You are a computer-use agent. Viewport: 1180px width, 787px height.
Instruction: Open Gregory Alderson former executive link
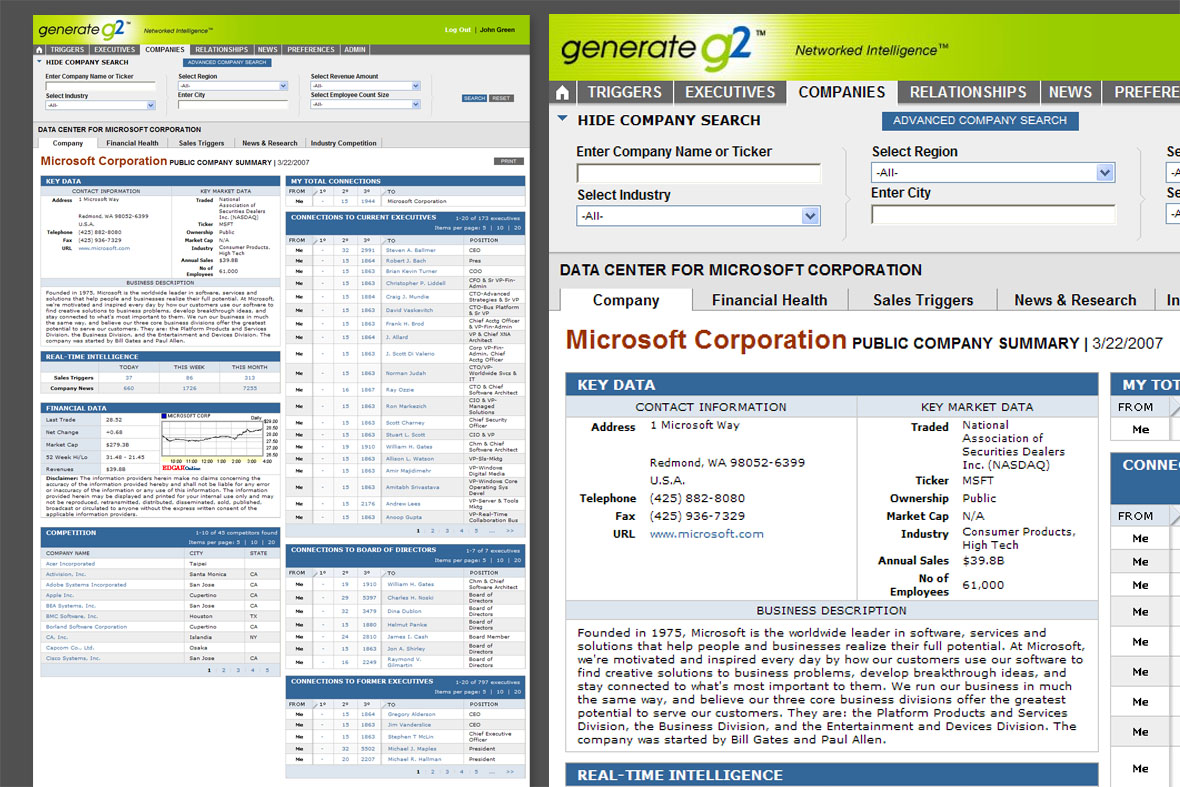coord(411,714)
